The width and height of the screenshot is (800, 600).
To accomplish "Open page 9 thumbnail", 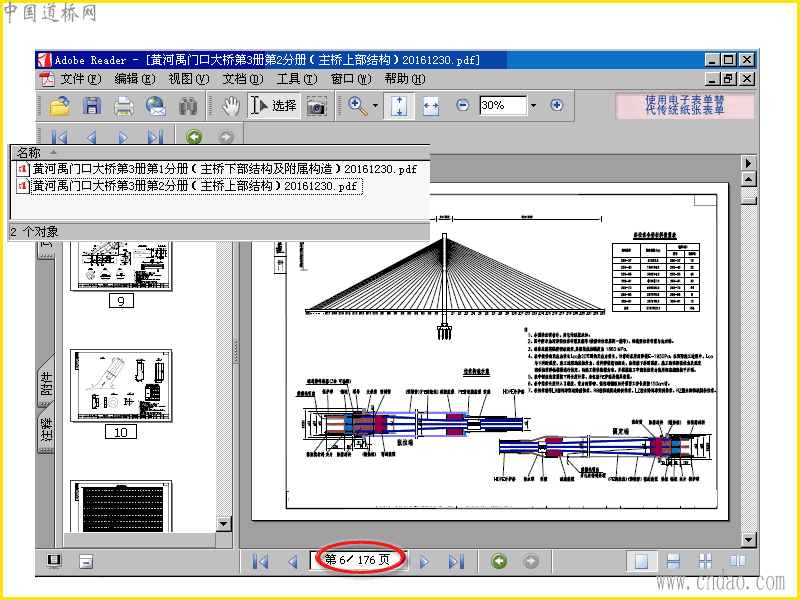I will [x=121, y=266].
